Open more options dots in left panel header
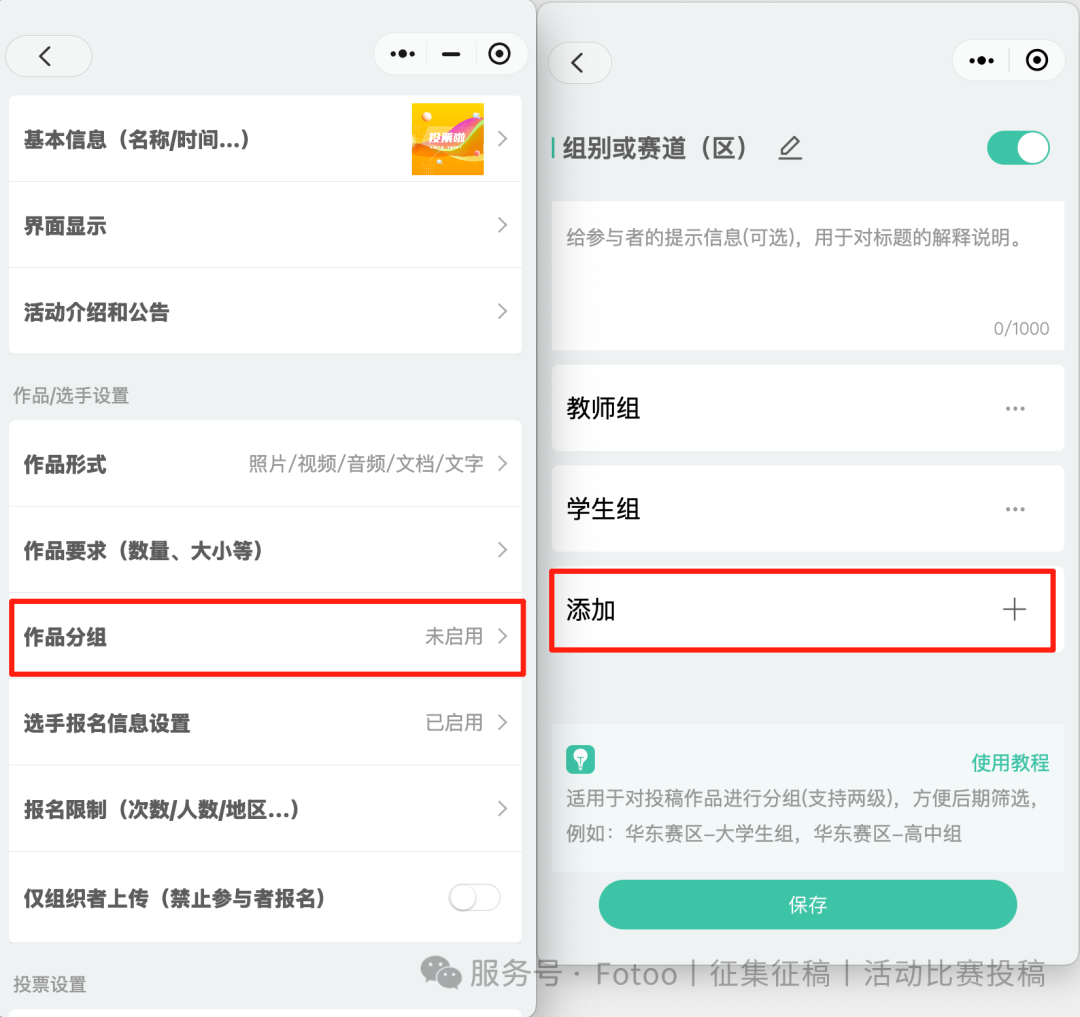 point(402,54)
